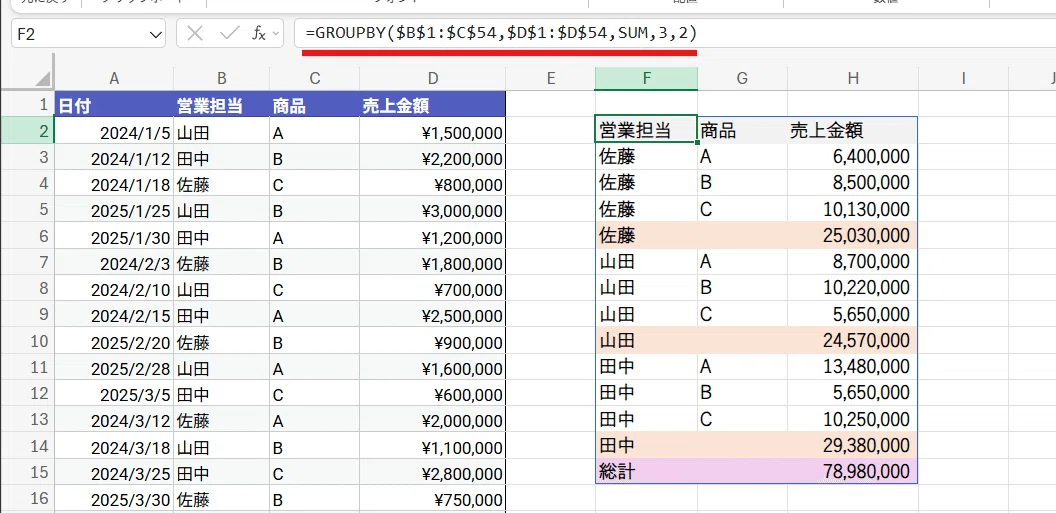1056x513 pixels.
Task: Click cell B2 containing 山田
Action: tap(222, 131)
